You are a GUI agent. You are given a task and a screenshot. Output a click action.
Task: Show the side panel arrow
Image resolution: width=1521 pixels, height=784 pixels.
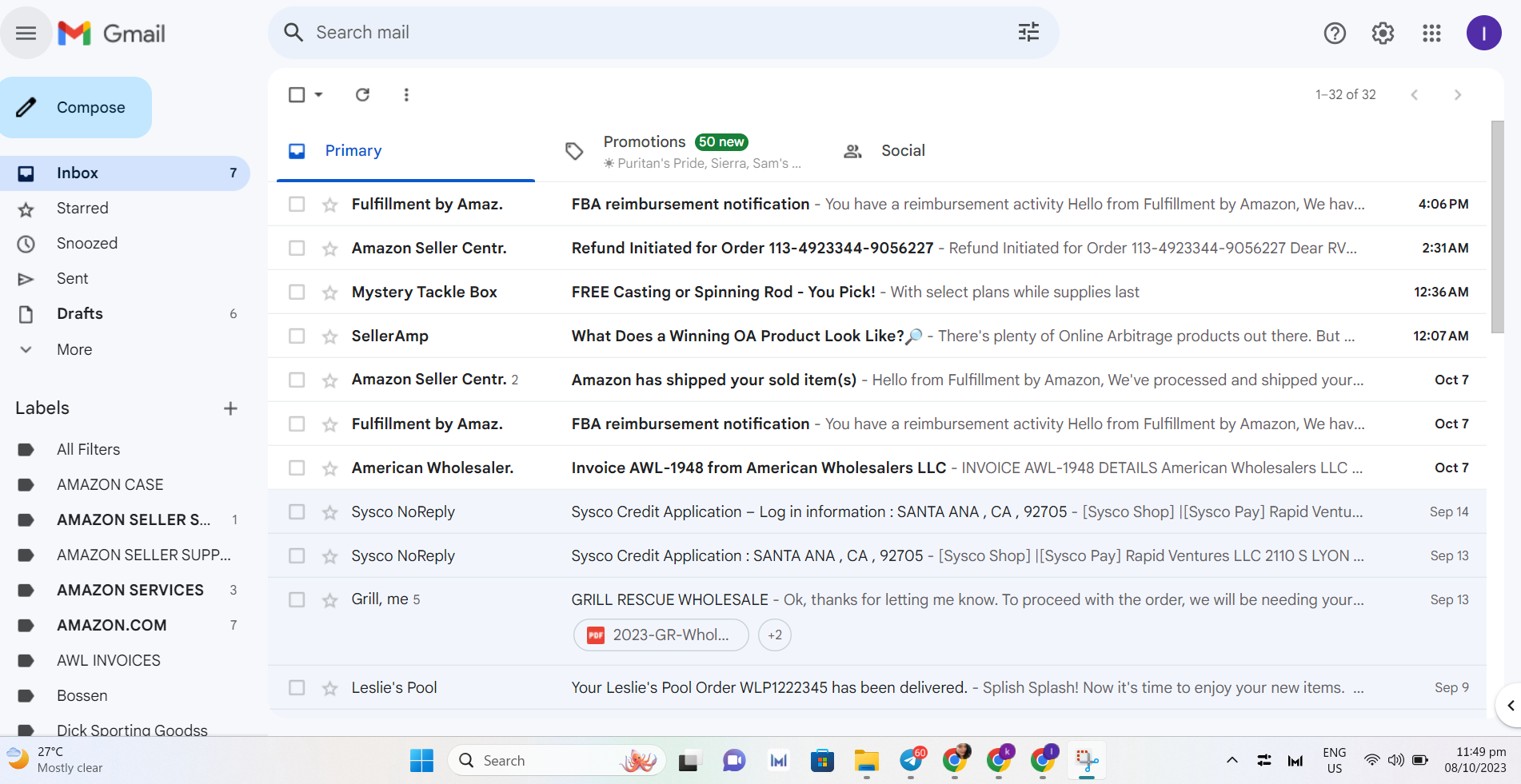[1510, 705]
